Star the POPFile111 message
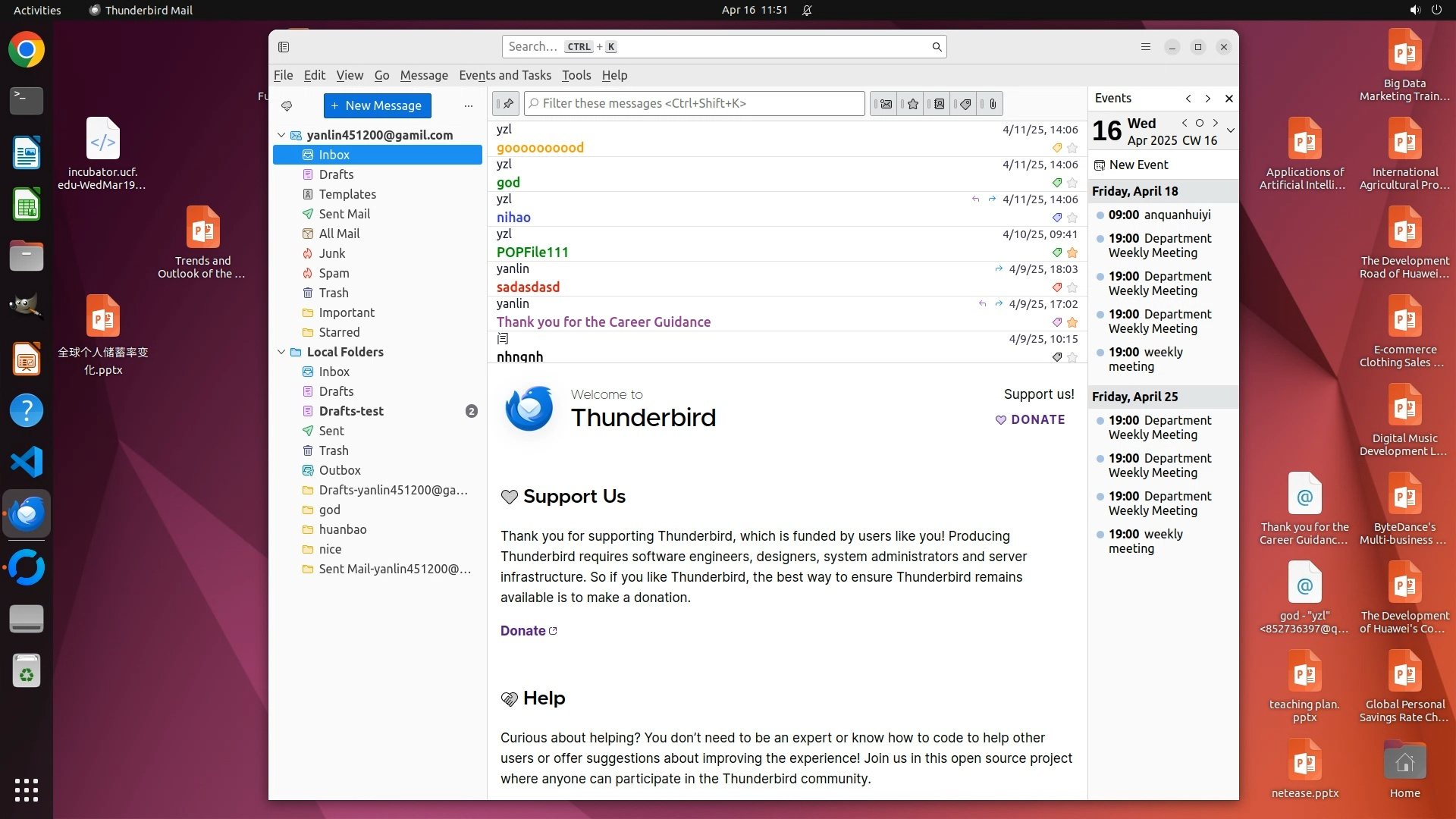This screenshot has width=1456, height=819. click(x=1072, y=253)
